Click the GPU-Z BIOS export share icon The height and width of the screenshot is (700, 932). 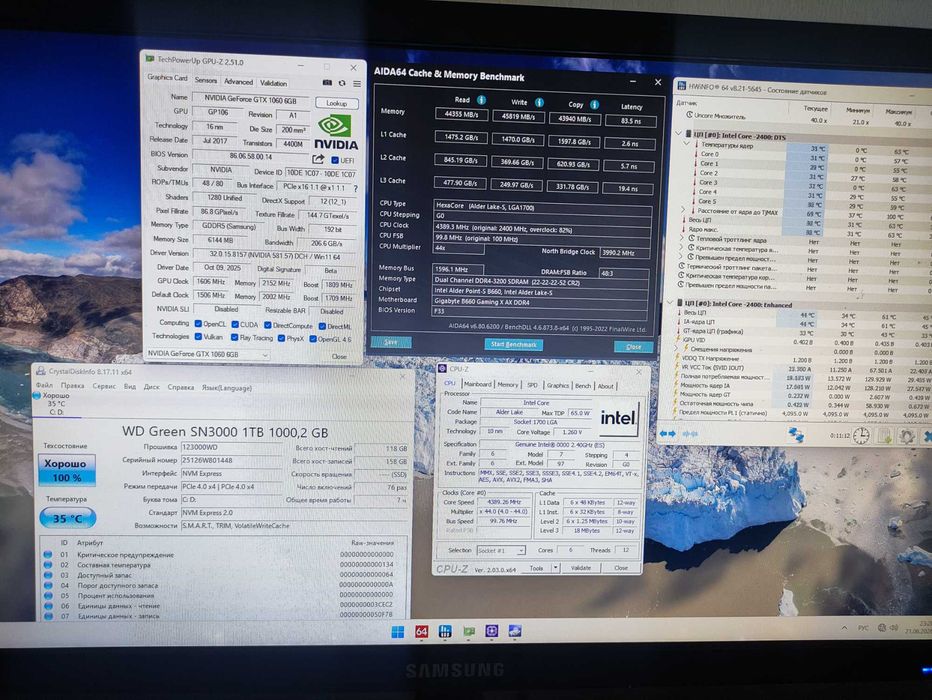pos(319,159)
